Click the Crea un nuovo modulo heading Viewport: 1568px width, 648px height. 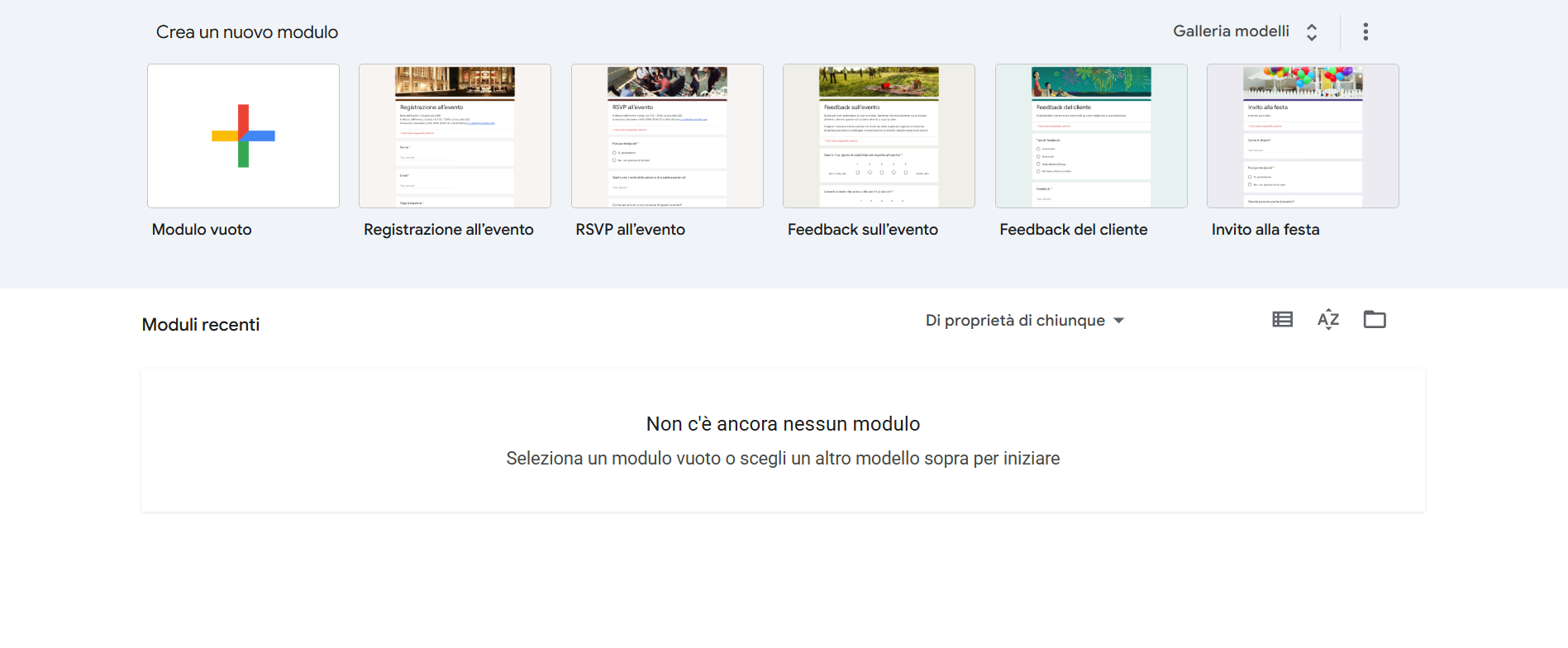[x=247, y=32]
